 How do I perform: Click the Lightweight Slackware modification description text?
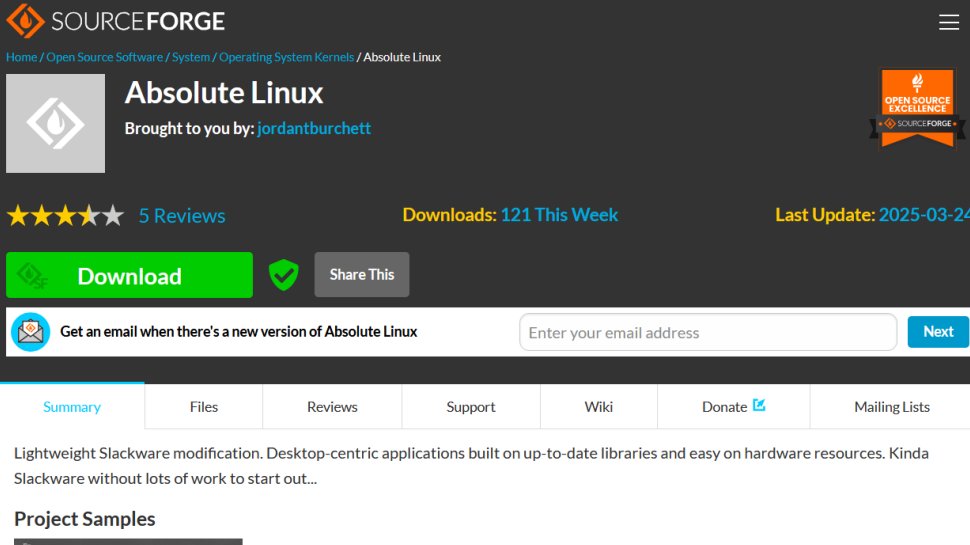click(x=471, y=465)
